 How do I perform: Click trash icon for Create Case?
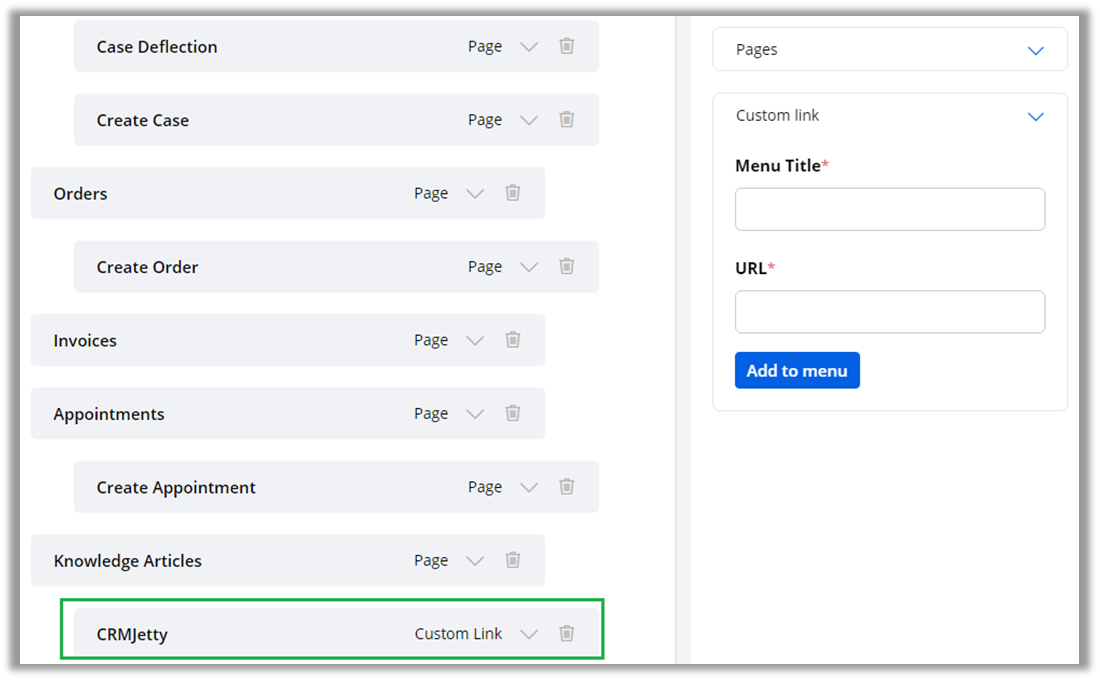point(566,120)
